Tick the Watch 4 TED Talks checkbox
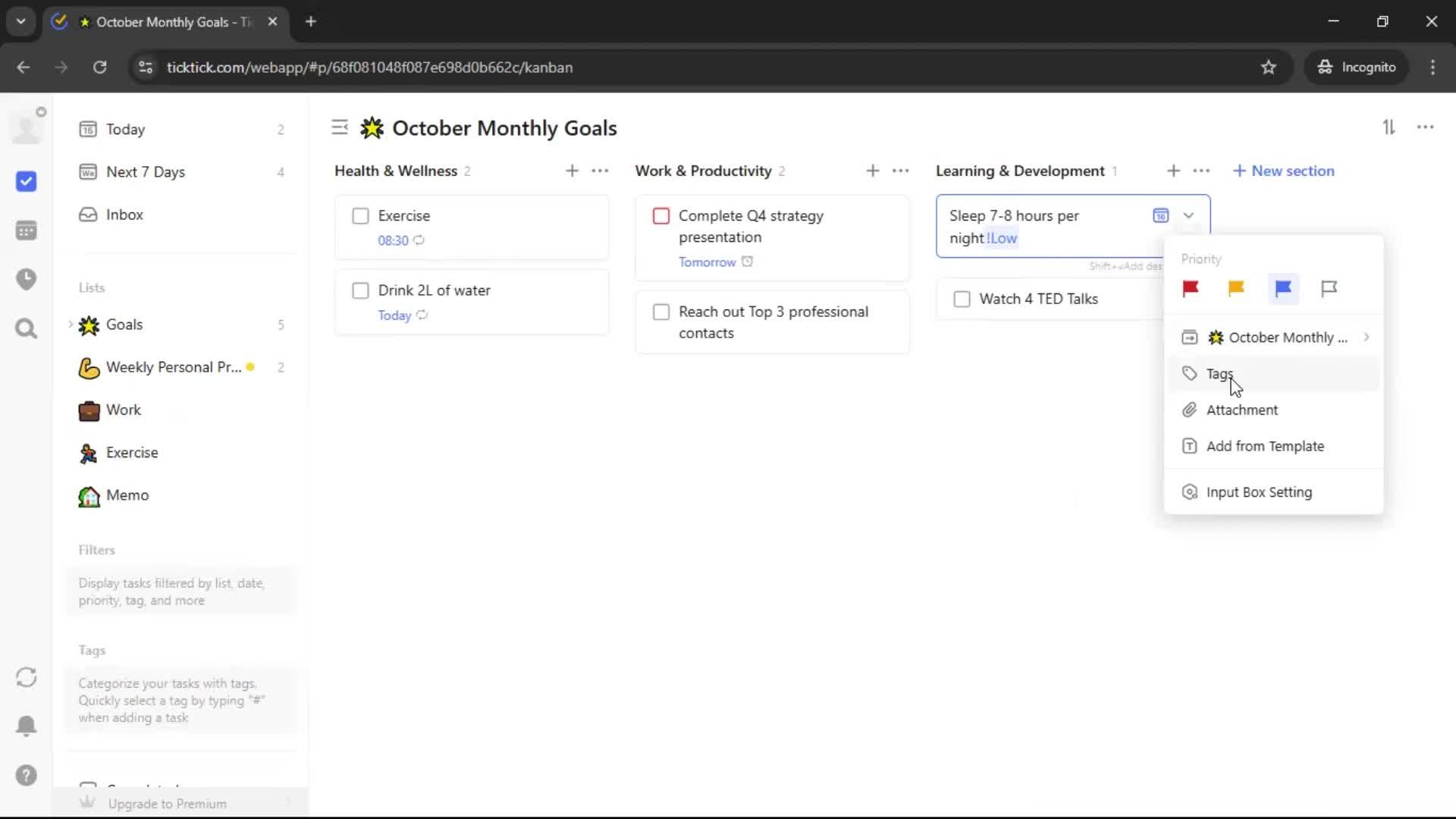Image resolution: width=1456 pixels, height=819 pixels. [962, 299]
